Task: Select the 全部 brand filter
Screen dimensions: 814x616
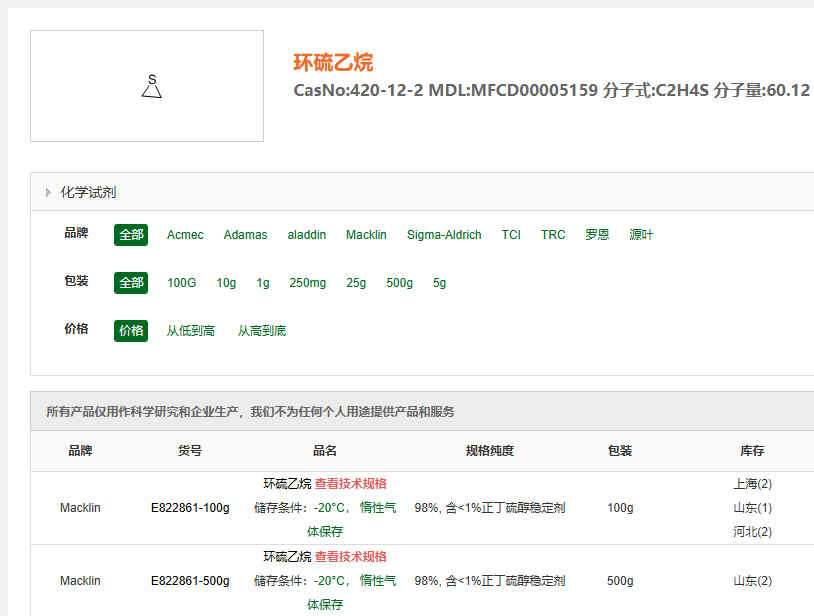Action: click(x=131, y=235)
